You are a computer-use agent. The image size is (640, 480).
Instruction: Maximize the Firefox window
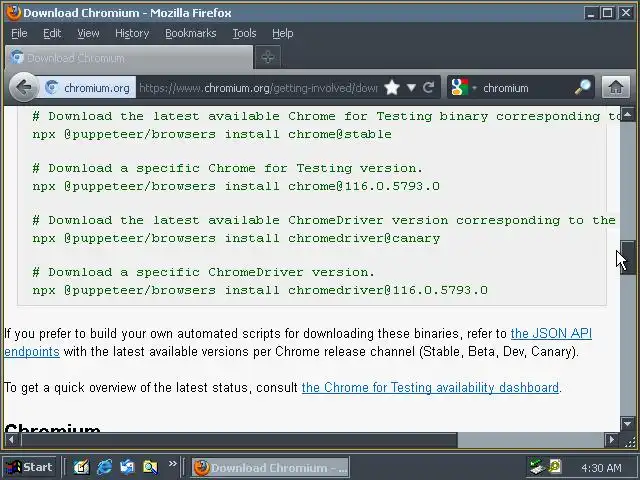click(x=608, y=13)
